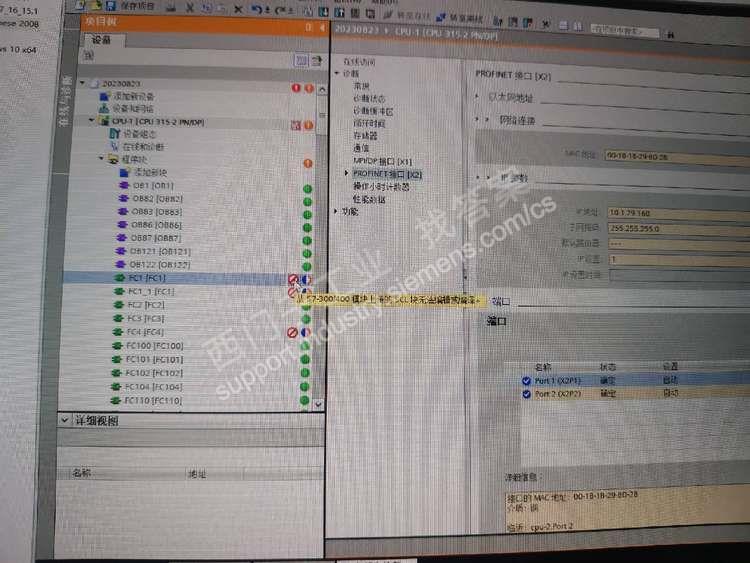This screenshot has width=750, height=563.
Task: Collapse the CPU-1 [CPU 315-2 PN/DP] node
Action: point(91,121)
